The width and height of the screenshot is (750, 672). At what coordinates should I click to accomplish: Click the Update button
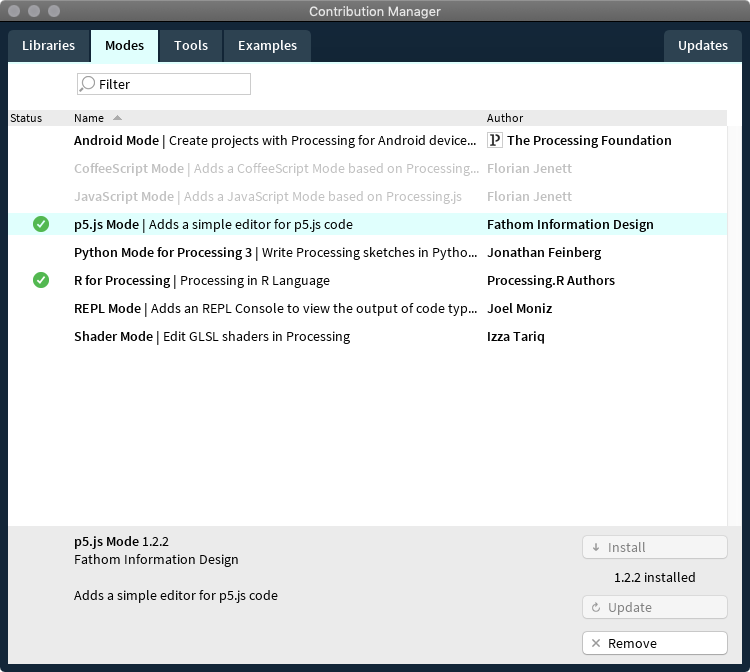pyautogui.click(x=655, y=607)
